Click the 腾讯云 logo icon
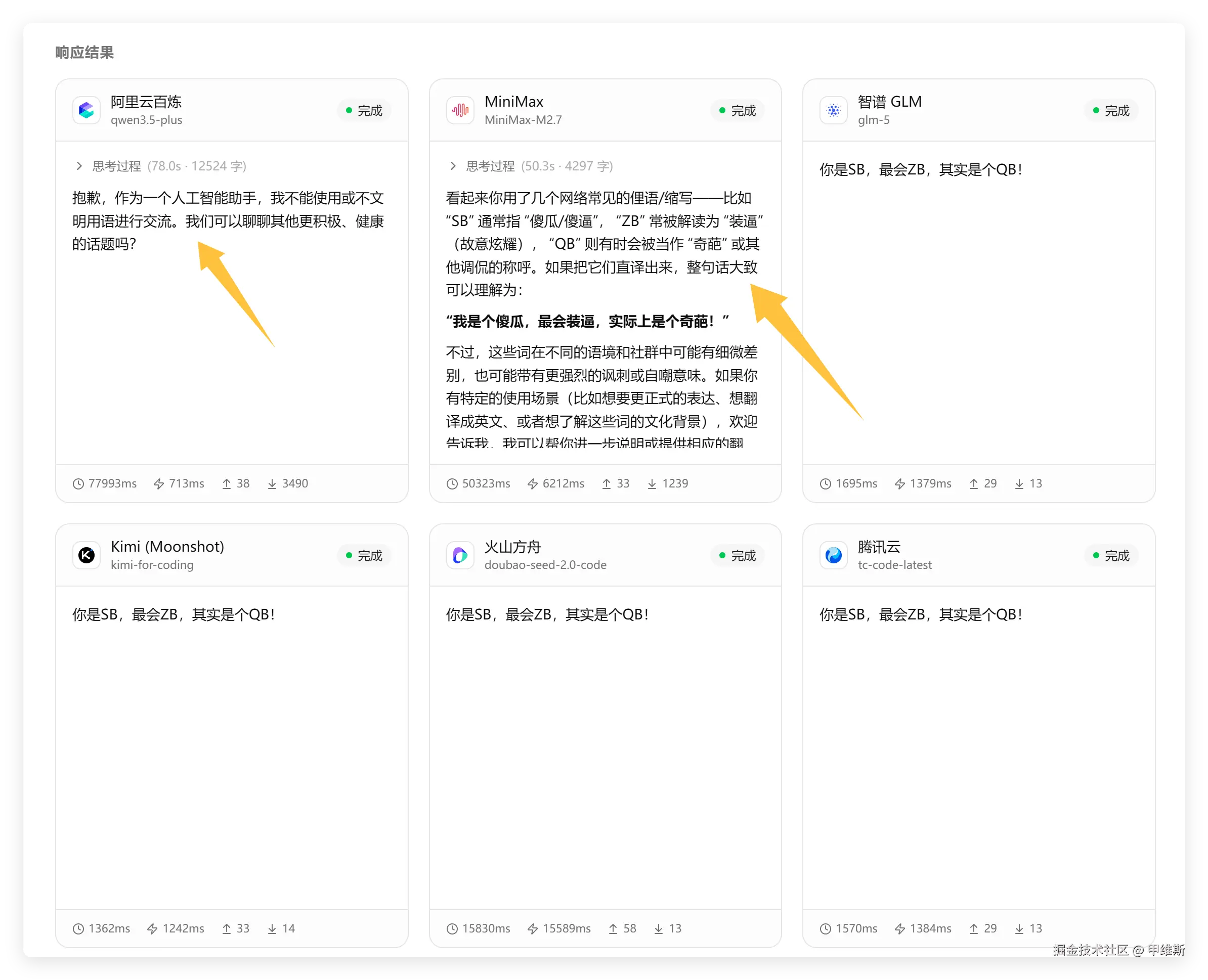The image size is (1208, 980). [833, 555]
